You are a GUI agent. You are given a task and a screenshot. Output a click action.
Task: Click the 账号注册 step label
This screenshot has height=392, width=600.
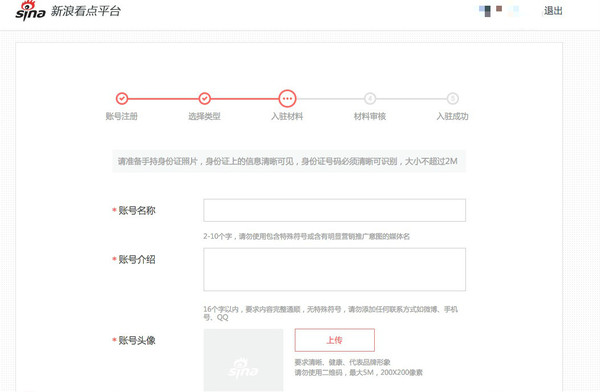122,116
